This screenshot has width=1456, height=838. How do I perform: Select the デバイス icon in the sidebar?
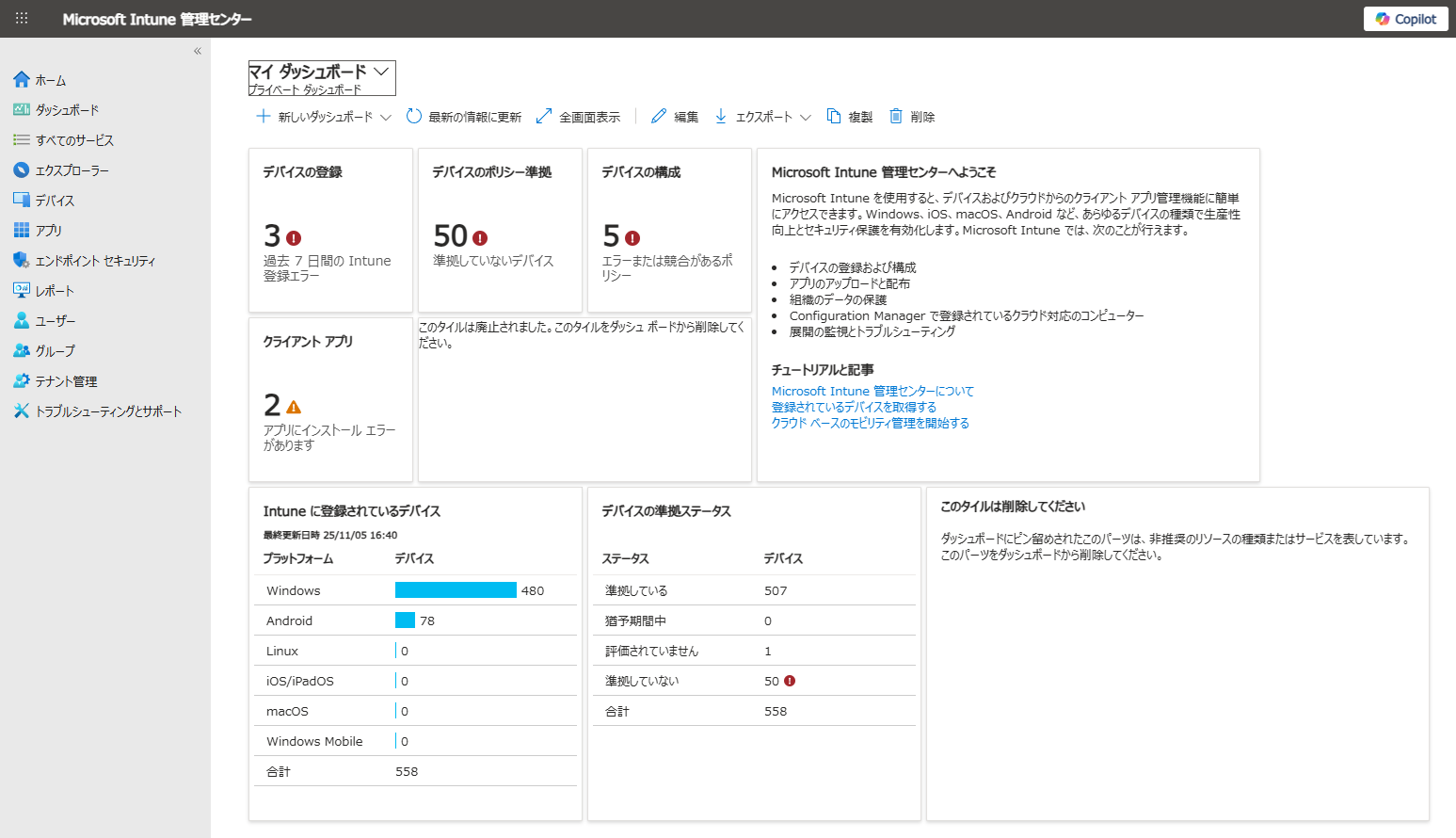tap(22, 201)
